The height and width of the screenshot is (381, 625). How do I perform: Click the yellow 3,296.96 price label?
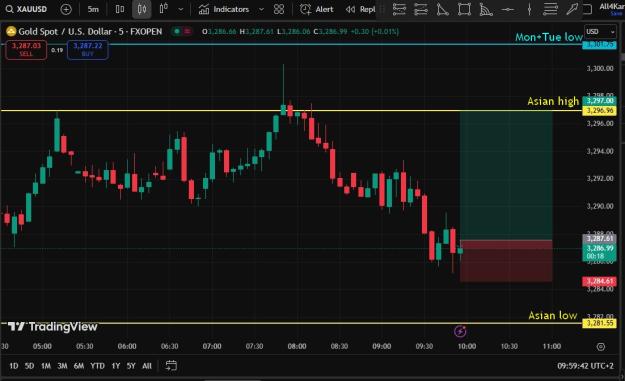click(x=599, y=111)
